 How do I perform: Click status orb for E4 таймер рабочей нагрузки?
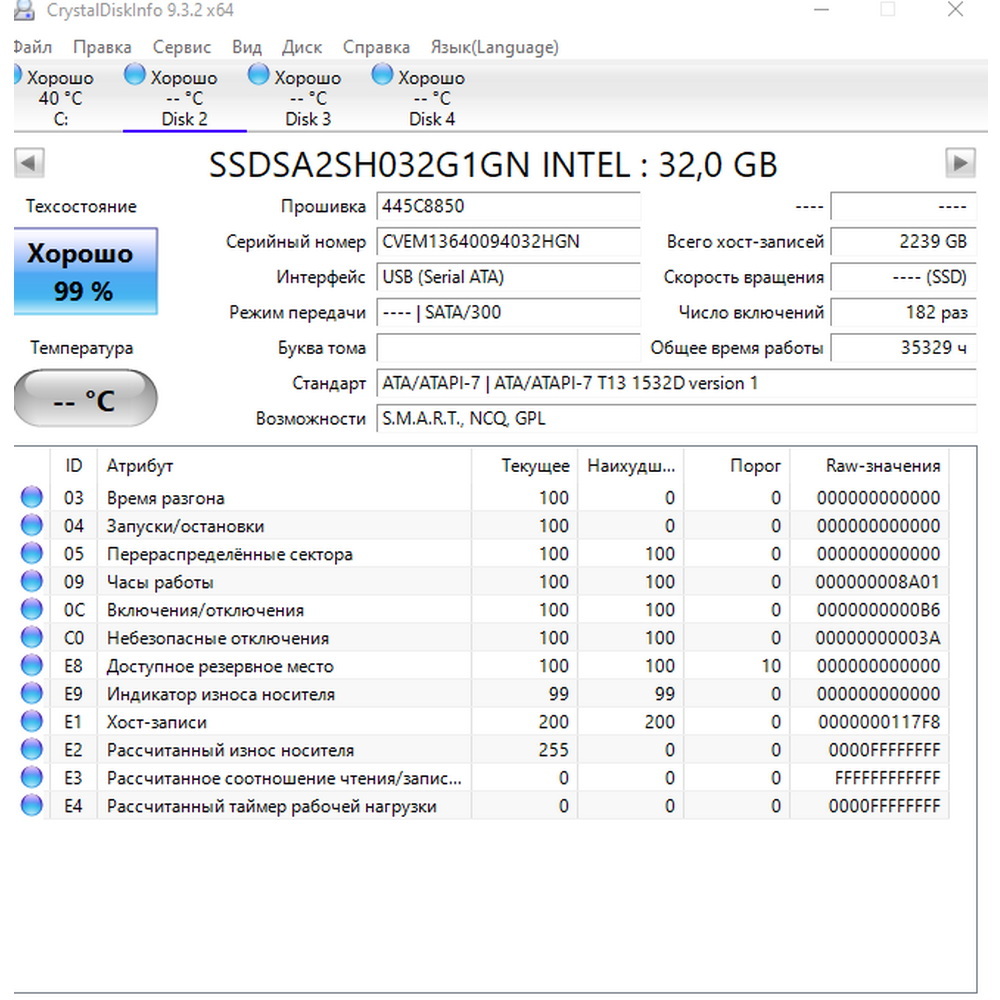click(32, 805)
